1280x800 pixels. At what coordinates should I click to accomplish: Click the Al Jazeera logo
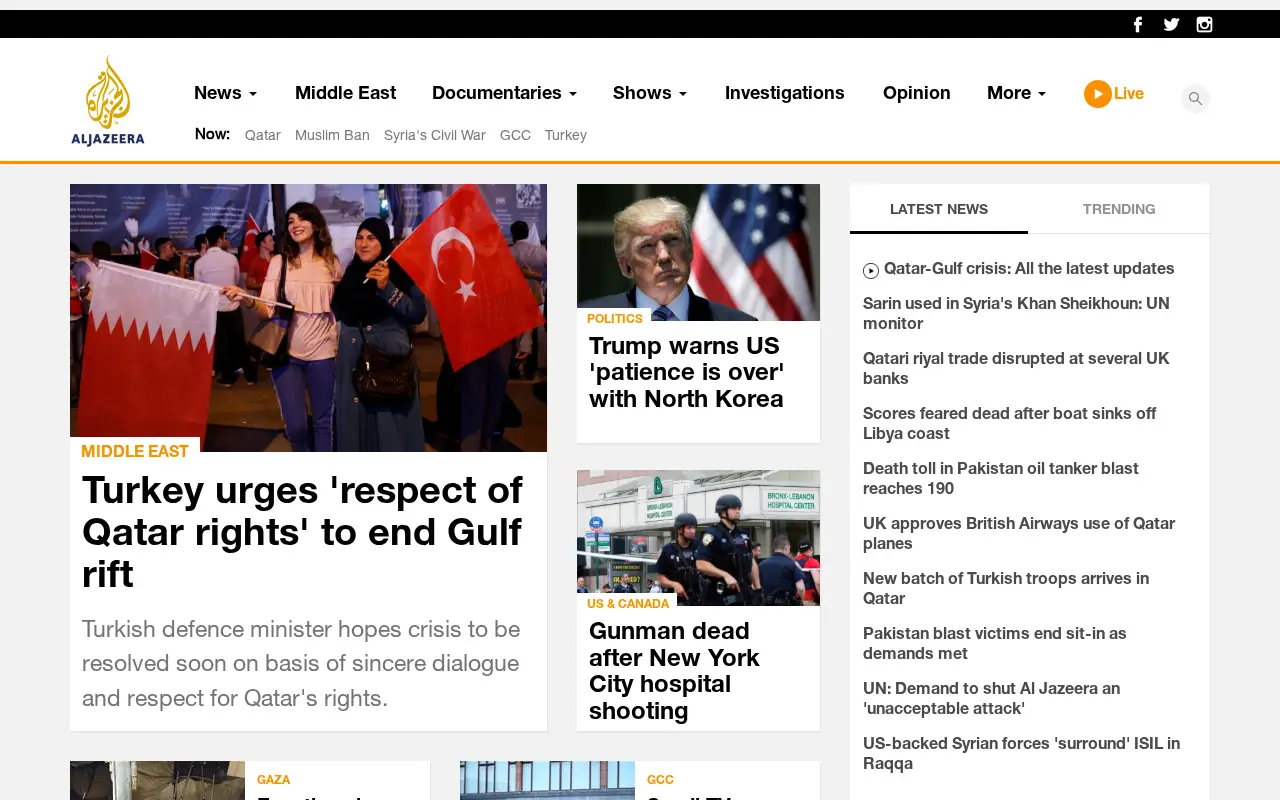click(108, 101)
